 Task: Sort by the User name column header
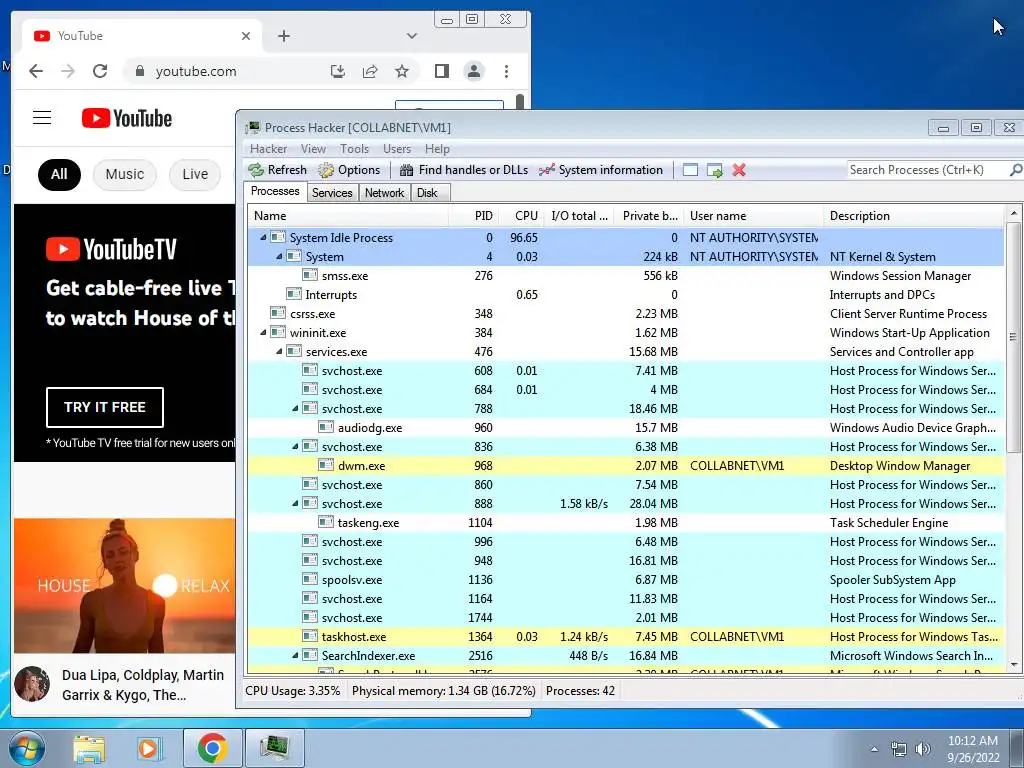click(754, 216)
